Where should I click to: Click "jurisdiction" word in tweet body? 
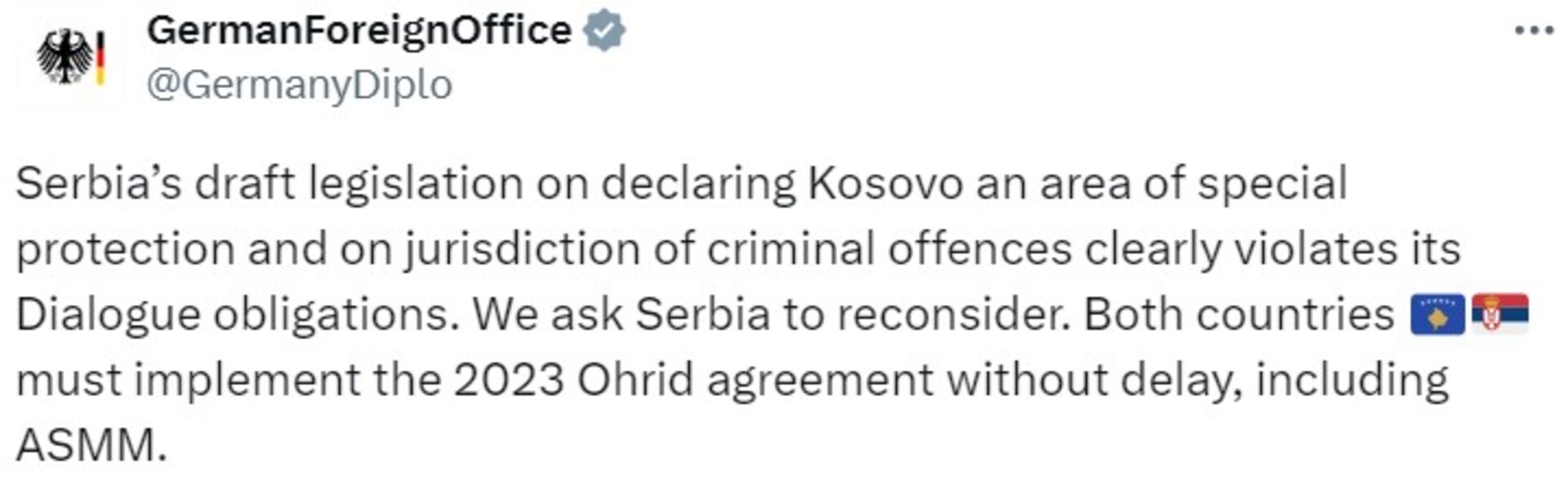click(x=521, y=250)
